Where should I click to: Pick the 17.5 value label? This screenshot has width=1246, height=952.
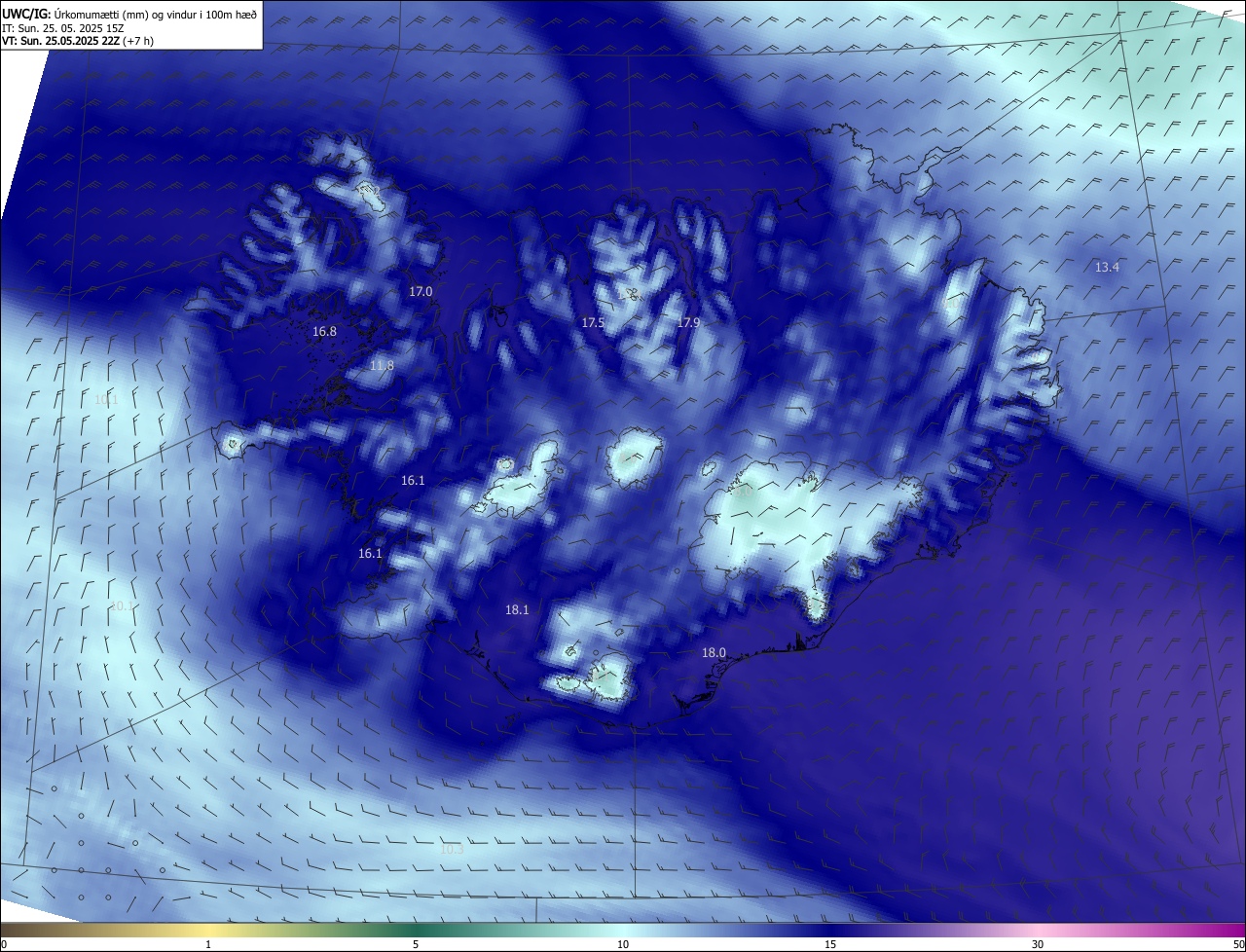593,322
